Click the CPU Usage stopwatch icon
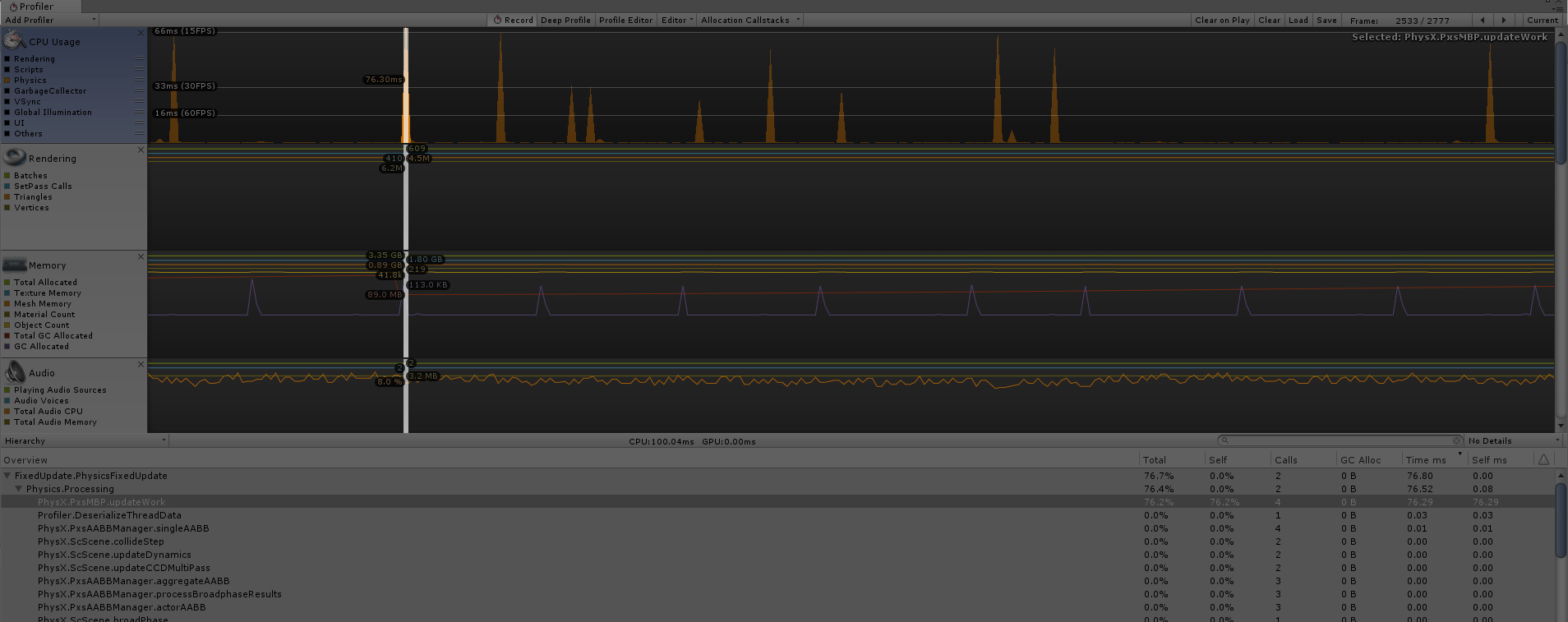This screenshot has width=1568, height=622. tap(14, 39)
